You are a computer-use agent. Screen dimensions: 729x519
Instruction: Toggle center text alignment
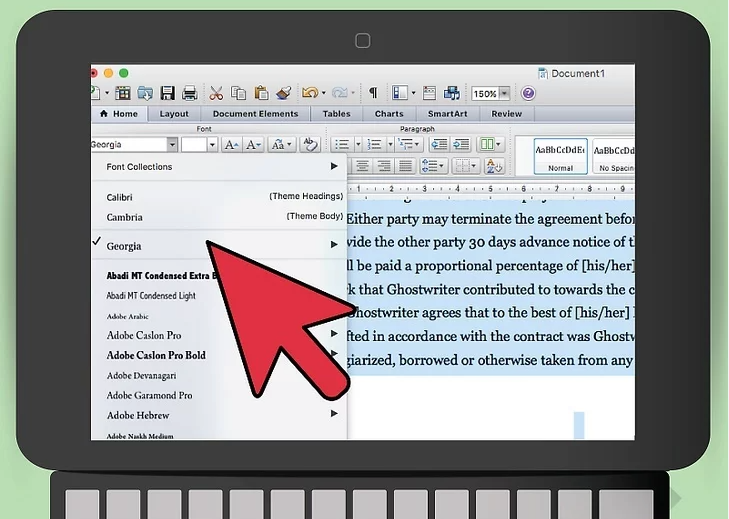(362, 166)
